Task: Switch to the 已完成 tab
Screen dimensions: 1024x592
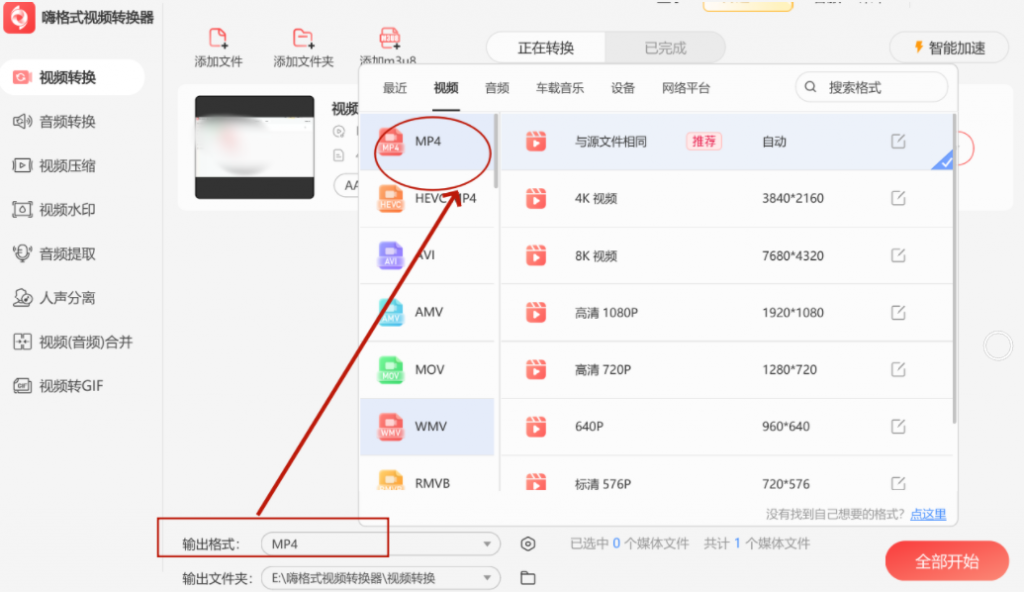Action: [x=664, y=46]
